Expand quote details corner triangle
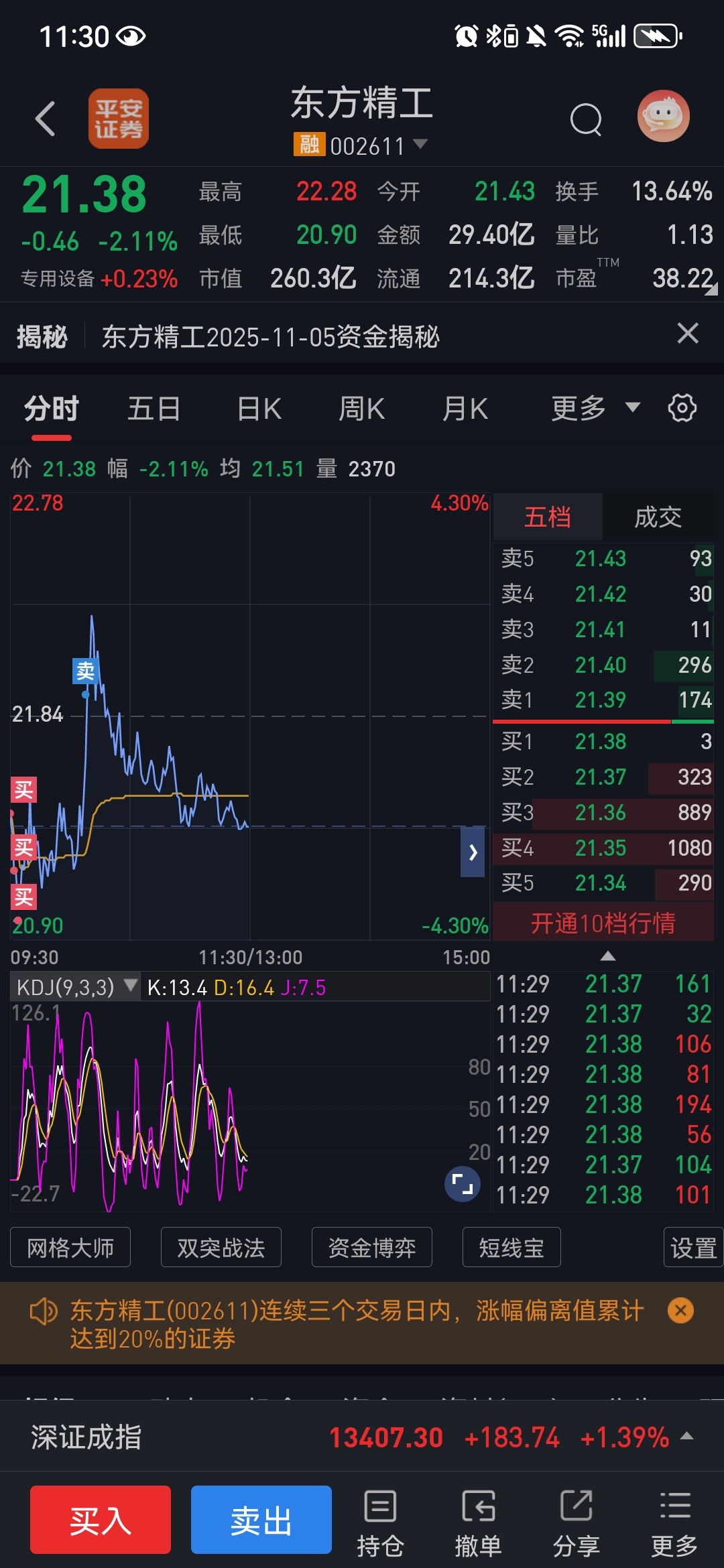The image size is (724, 1568). click(x=712, y=289)
